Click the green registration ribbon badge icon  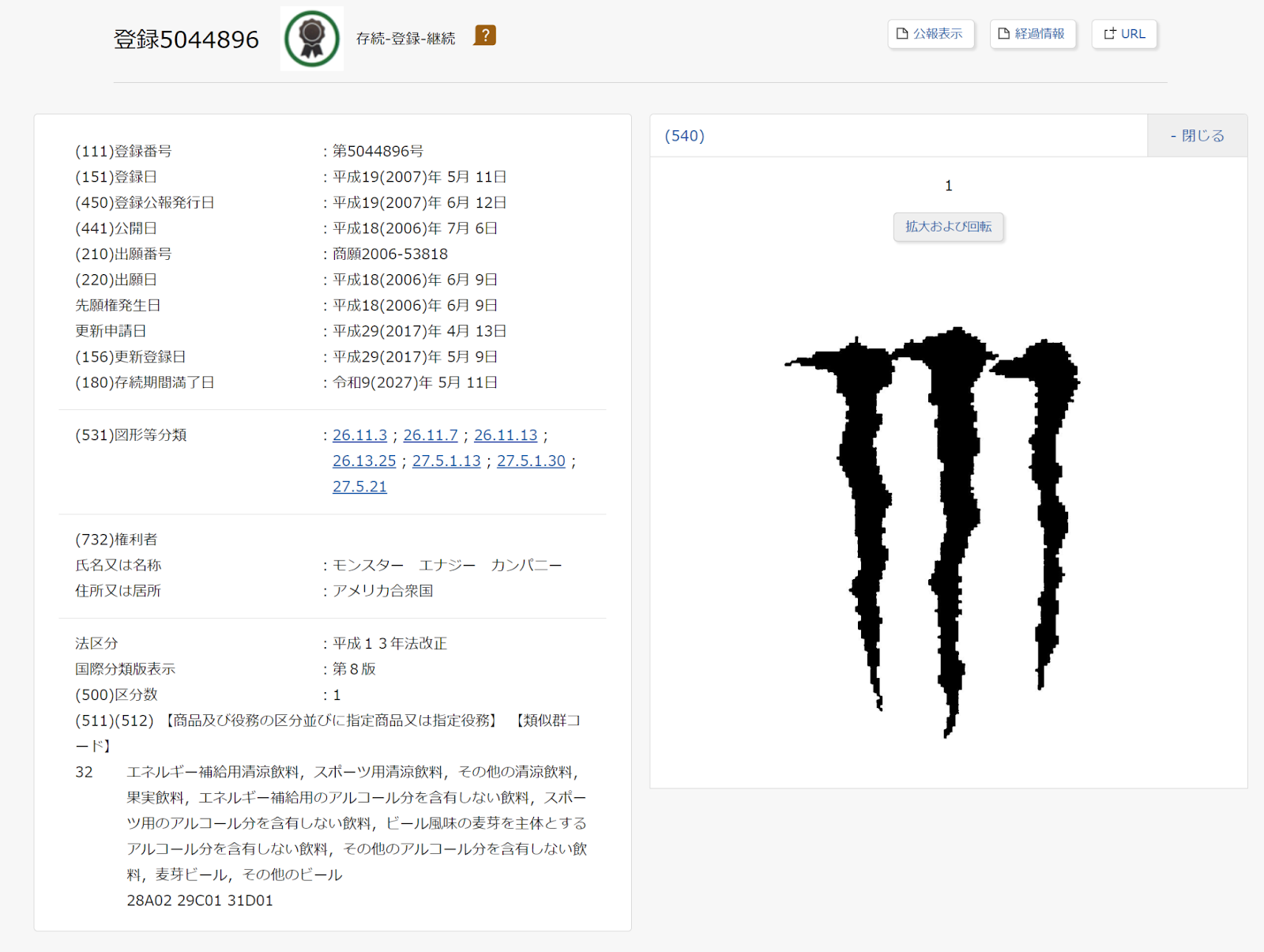point(312,39)
